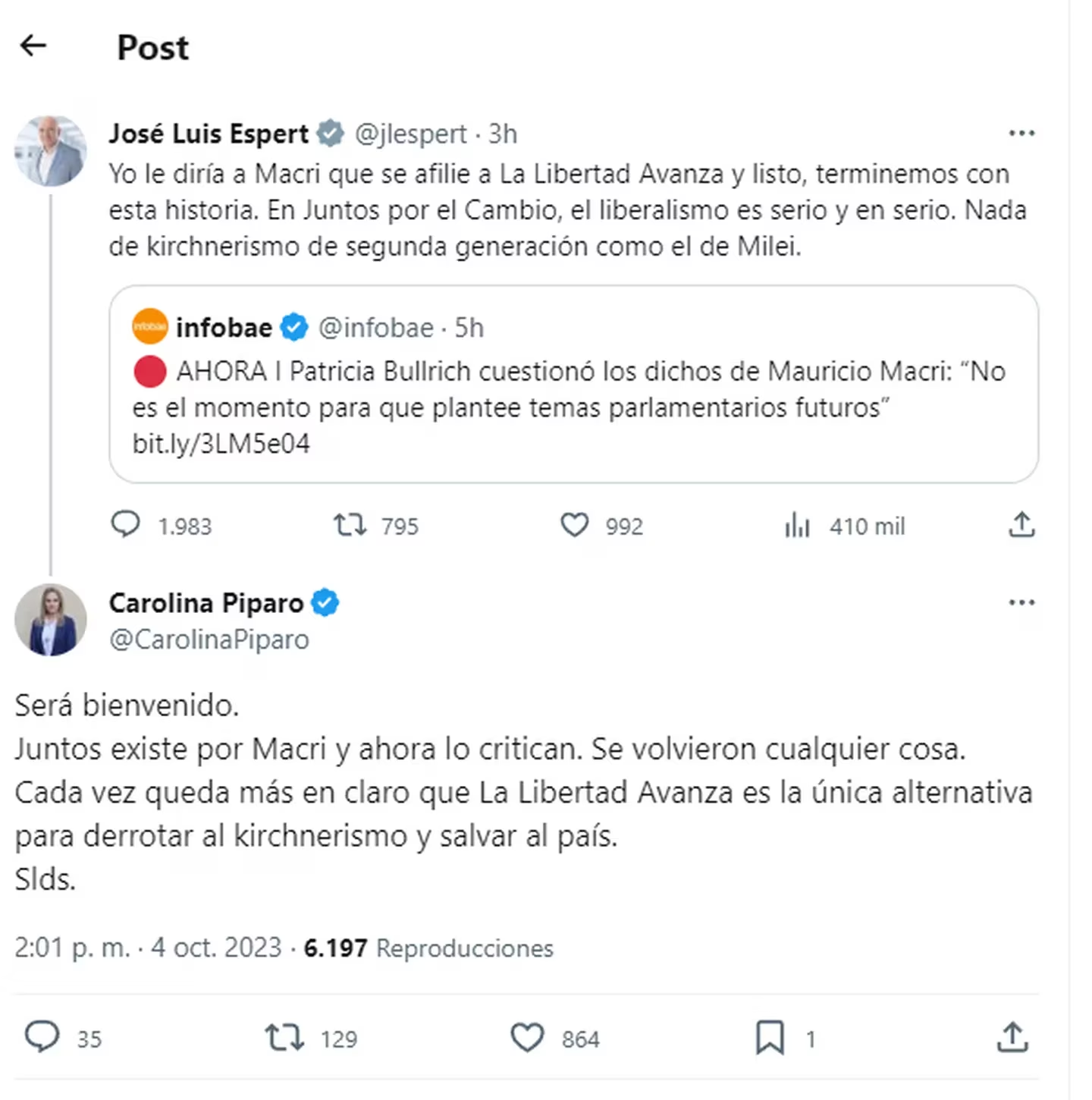
Task: Reply to José Luis Espert's post
Action: 126,525
